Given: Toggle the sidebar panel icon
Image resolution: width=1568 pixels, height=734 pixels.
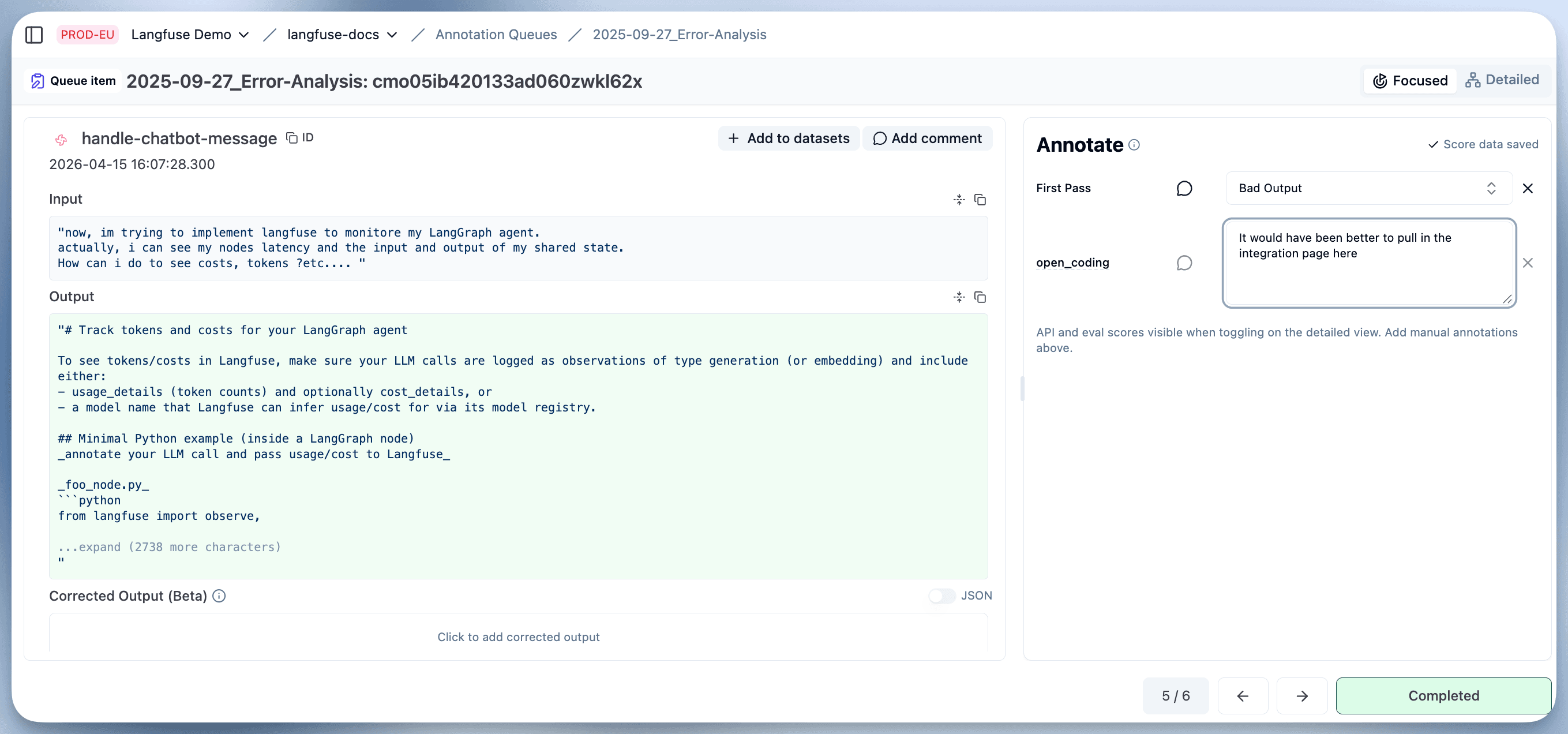Looking at the screenshot, I should point(34,35).
